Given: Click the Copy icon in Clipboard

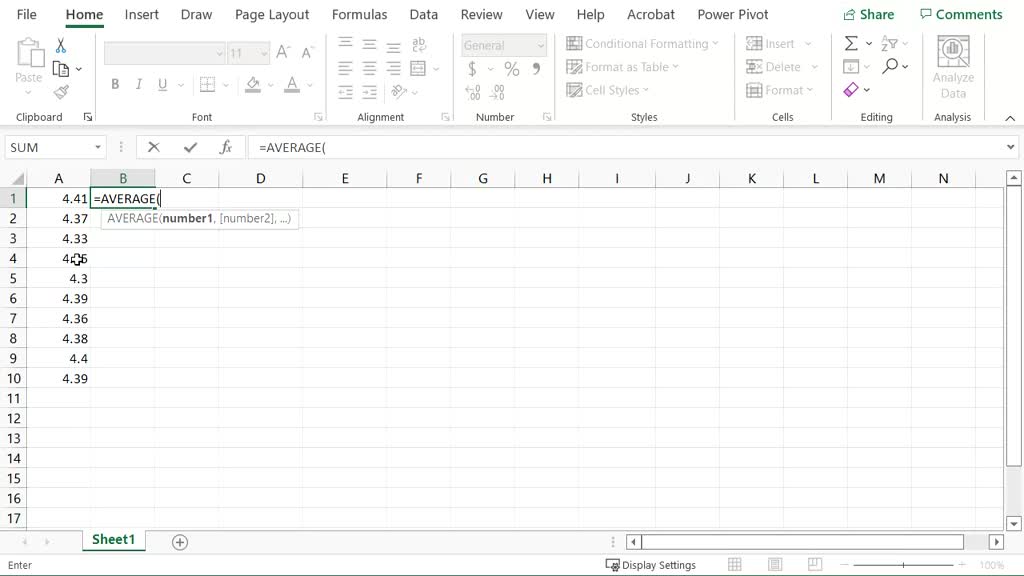Looking at the screenshot, I should pos(61,69).
